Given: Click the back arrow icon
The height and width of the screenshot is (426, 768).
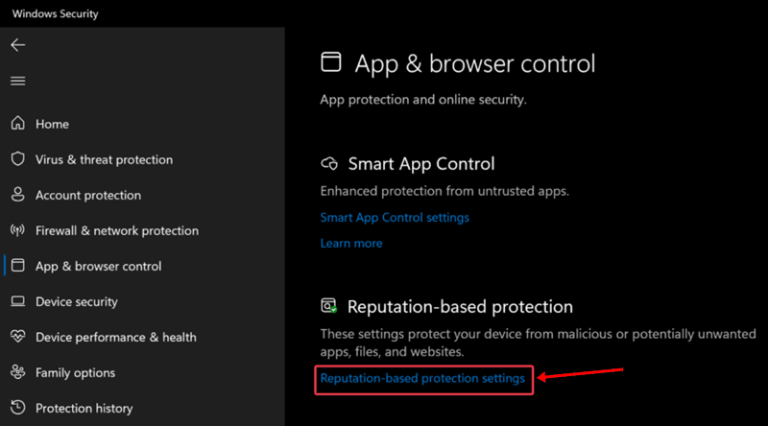Looking at the screenshot, I should (18, 45).
